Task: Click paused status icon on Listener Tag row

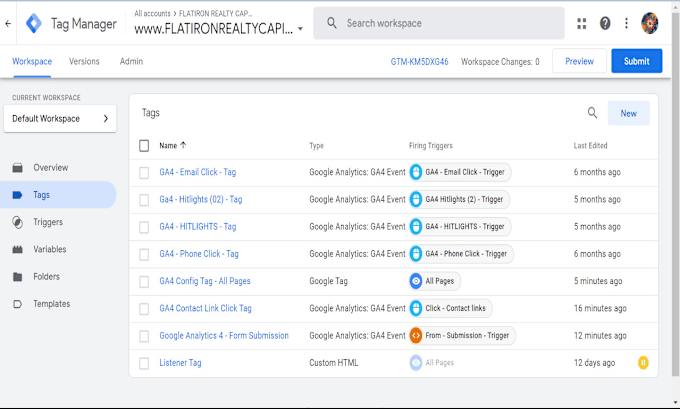Action: coord(643,363)
